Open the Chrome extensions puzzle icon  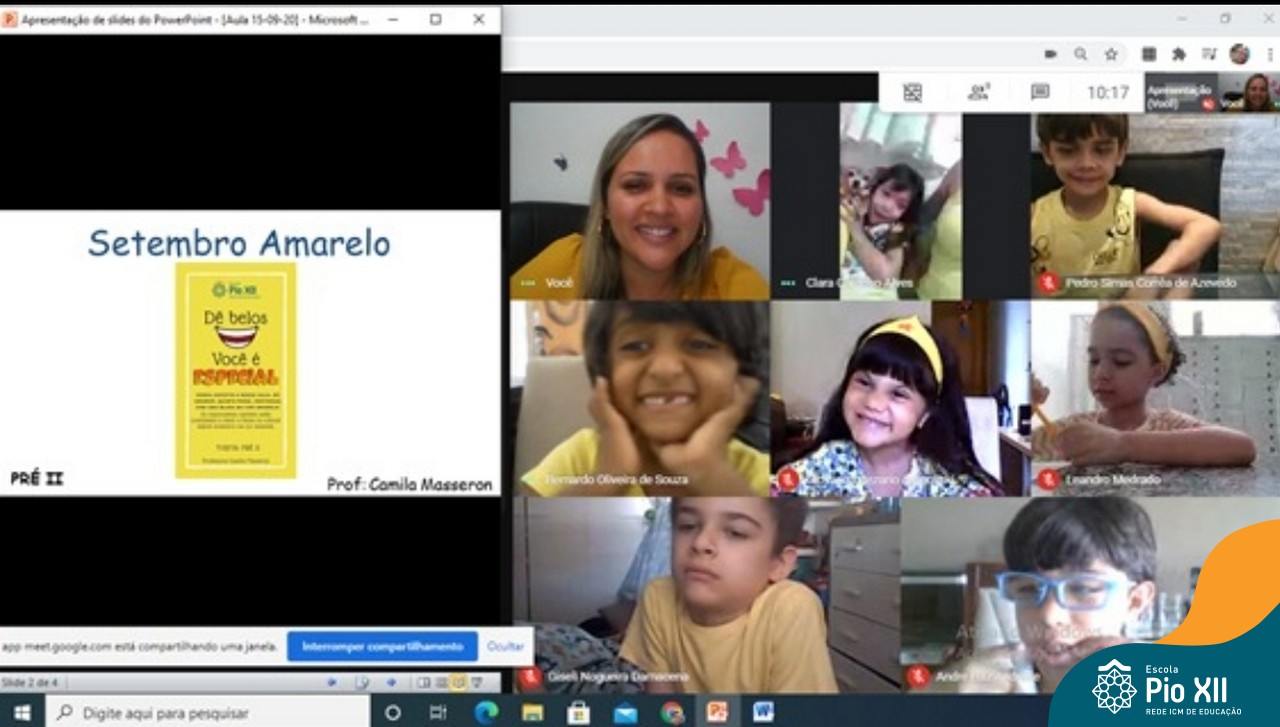click(1179, 54)
